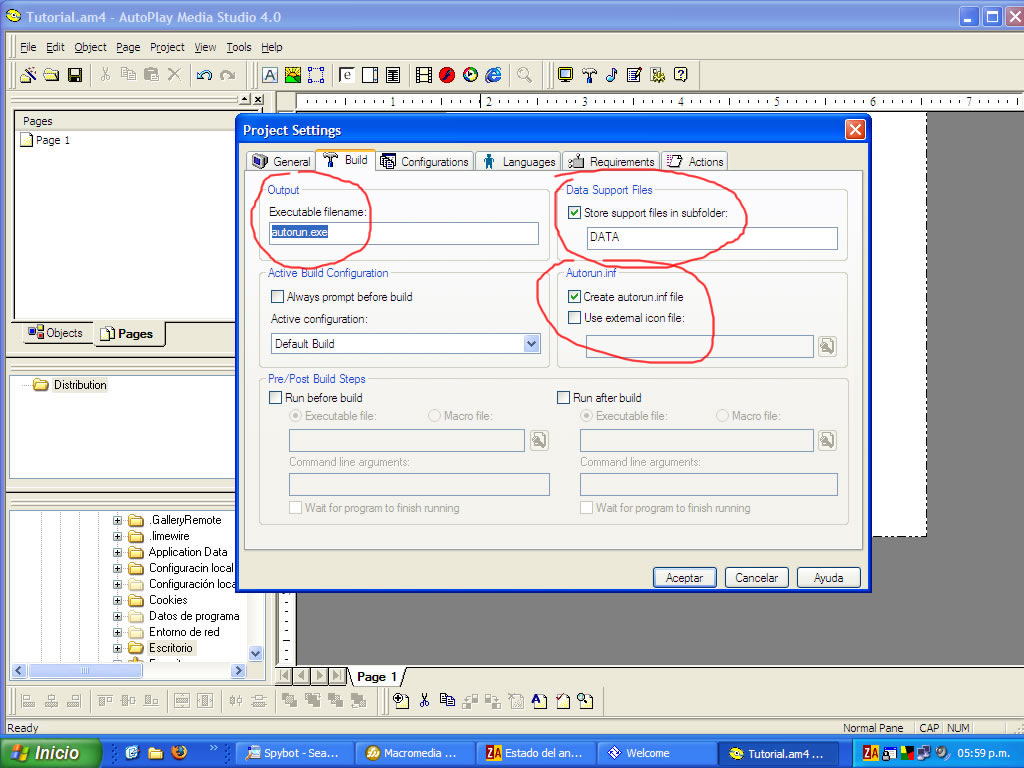
Task: Enable the Run before build checkbox
Action: [276, 398]
